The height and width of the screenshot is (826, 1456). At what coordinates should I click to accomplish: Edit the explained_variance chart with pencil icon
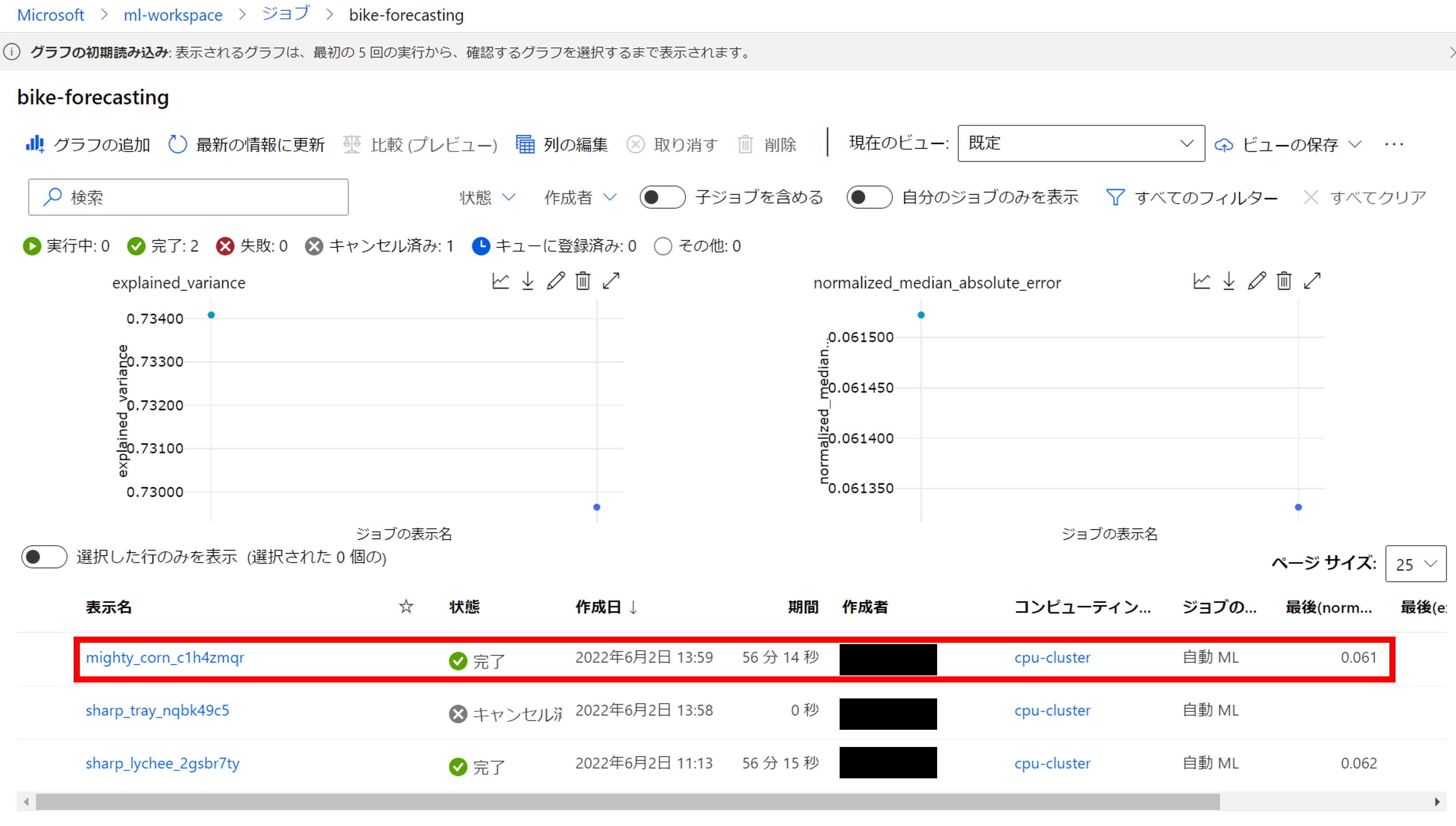pos(555,280)
